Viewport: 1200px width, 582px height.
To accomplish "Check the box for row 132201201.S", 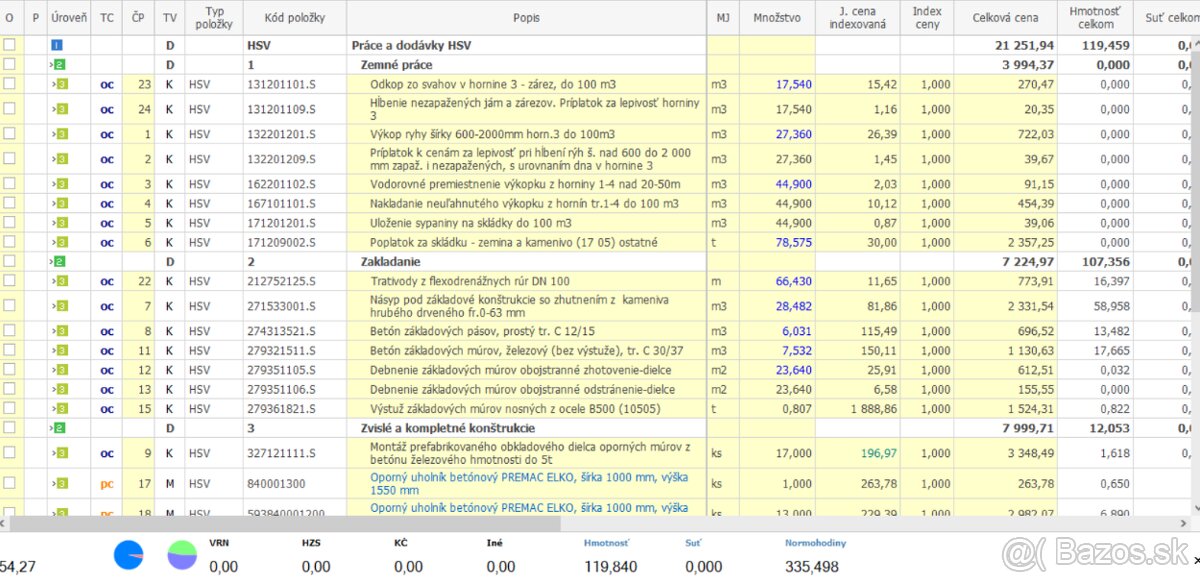I will pos(10,134).
